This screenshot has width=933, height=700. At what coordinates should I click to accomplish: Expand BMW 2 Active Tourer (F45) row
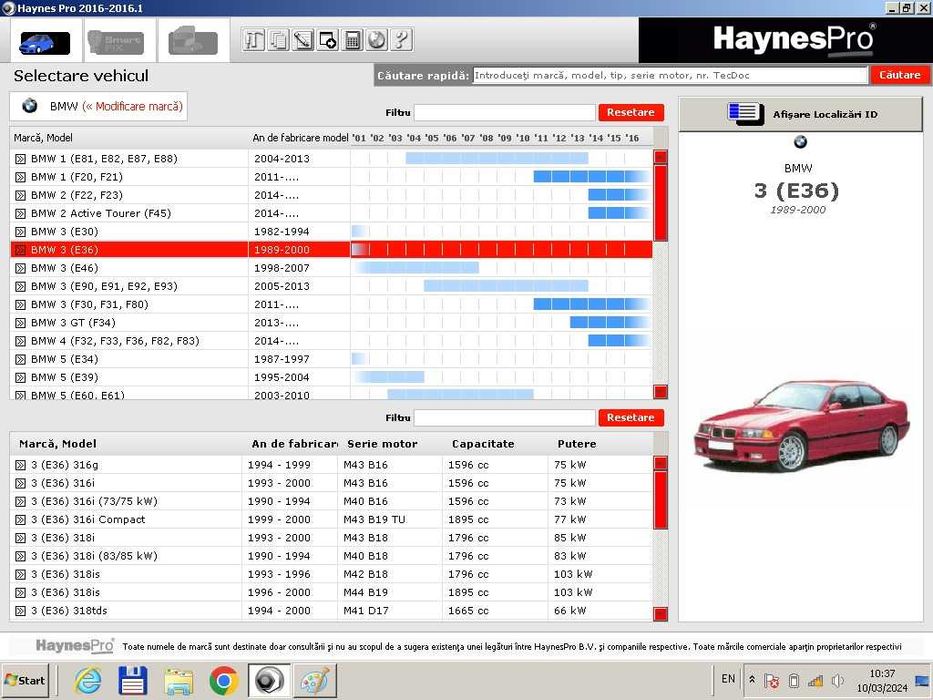[20, 213]
